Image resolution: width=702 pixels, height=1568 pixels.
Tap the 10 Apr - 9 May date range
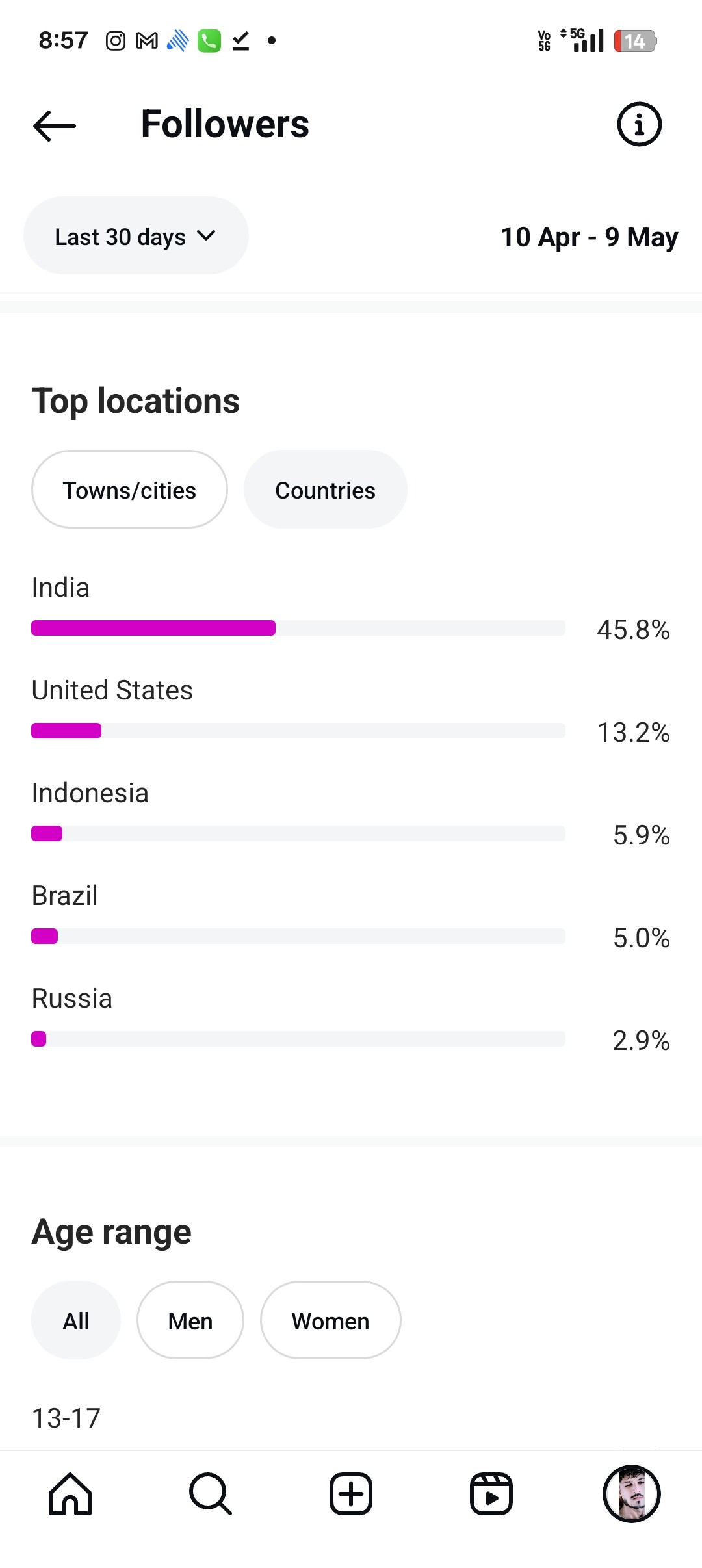pyautogui.click(x=589, y=237)
